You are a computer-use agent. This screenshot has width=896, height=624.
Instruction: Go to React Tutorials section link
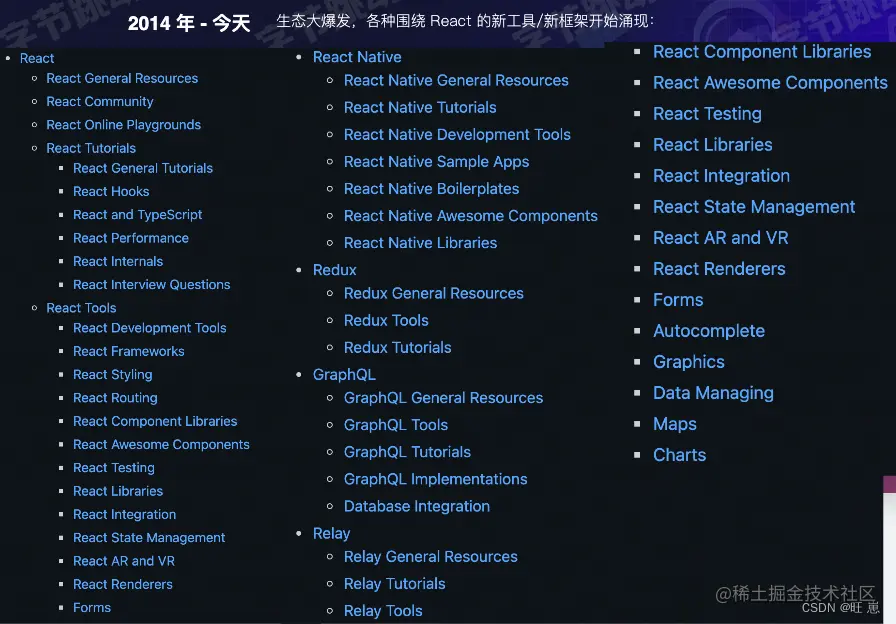click(x=91, y=148)
